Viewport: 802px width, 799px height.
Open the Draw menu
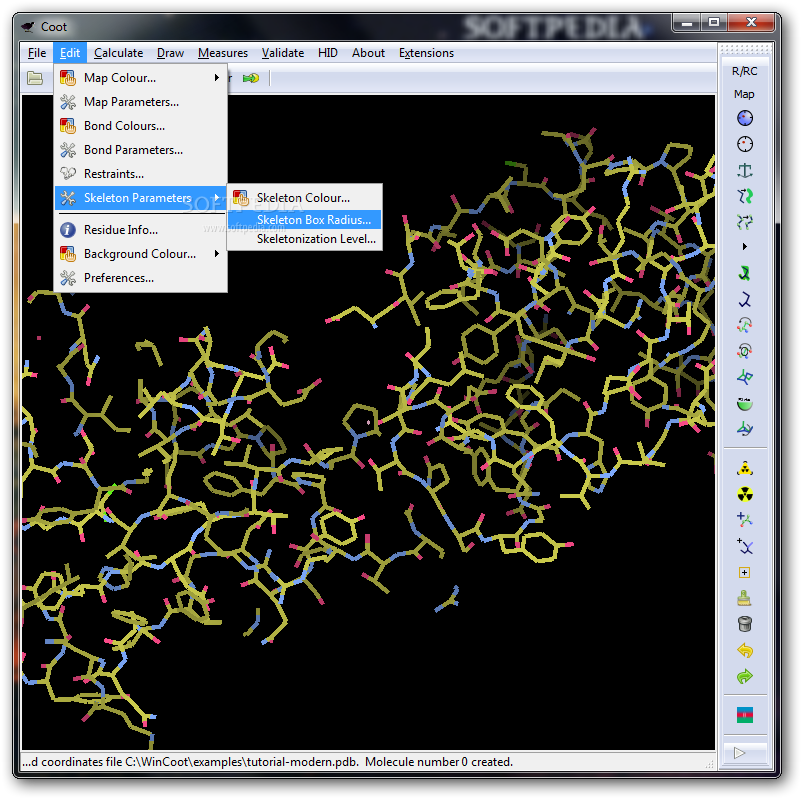170,53
